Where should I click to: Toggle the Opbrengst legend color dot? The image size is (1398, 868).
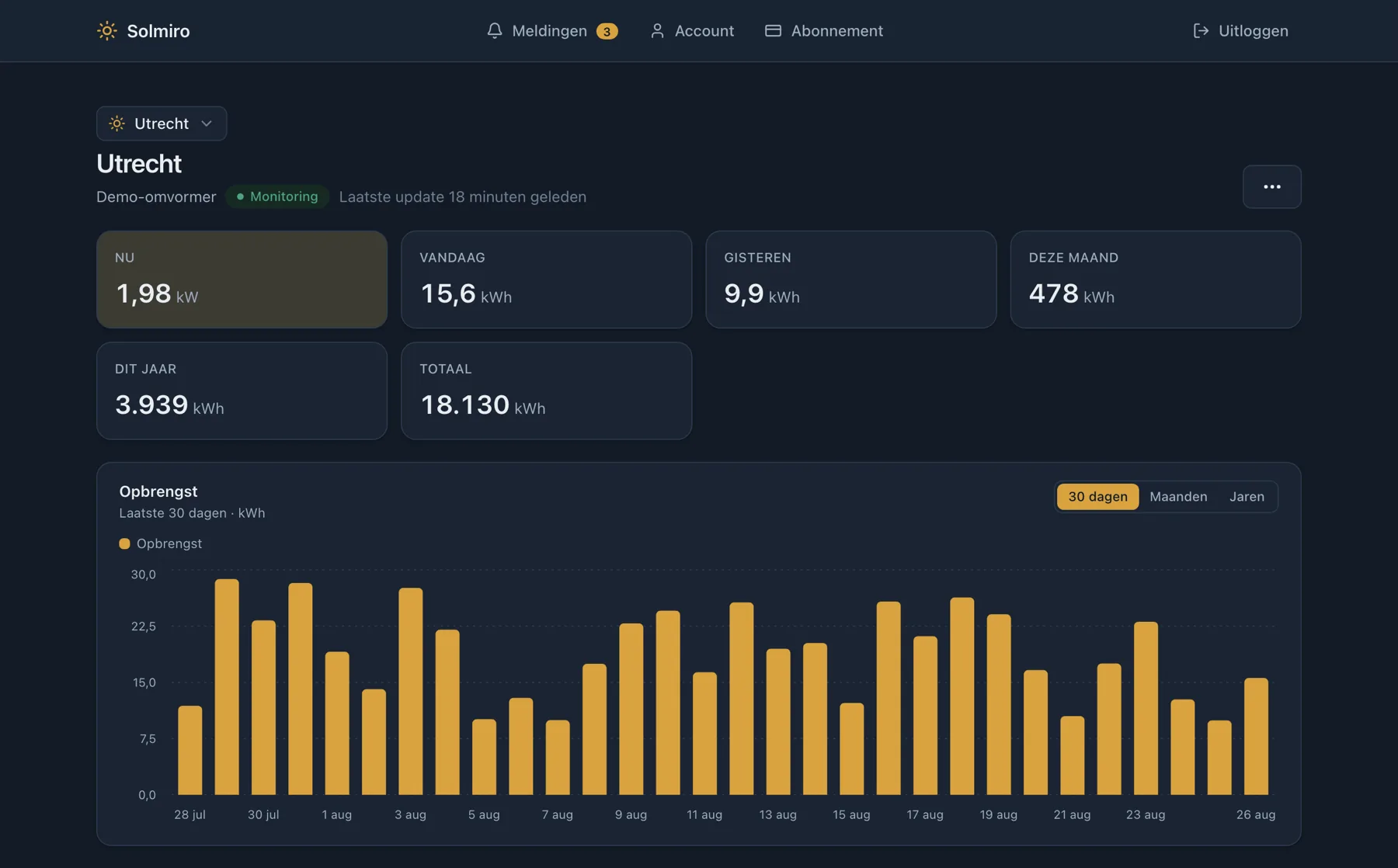(x=124, y=543)
